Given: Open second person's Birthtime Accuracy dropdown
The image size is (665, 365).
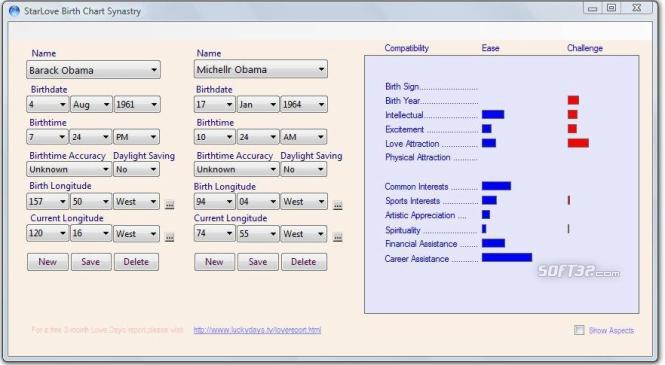Looking at the screenshot, I should pyautogui.click(x=236, y=170).
